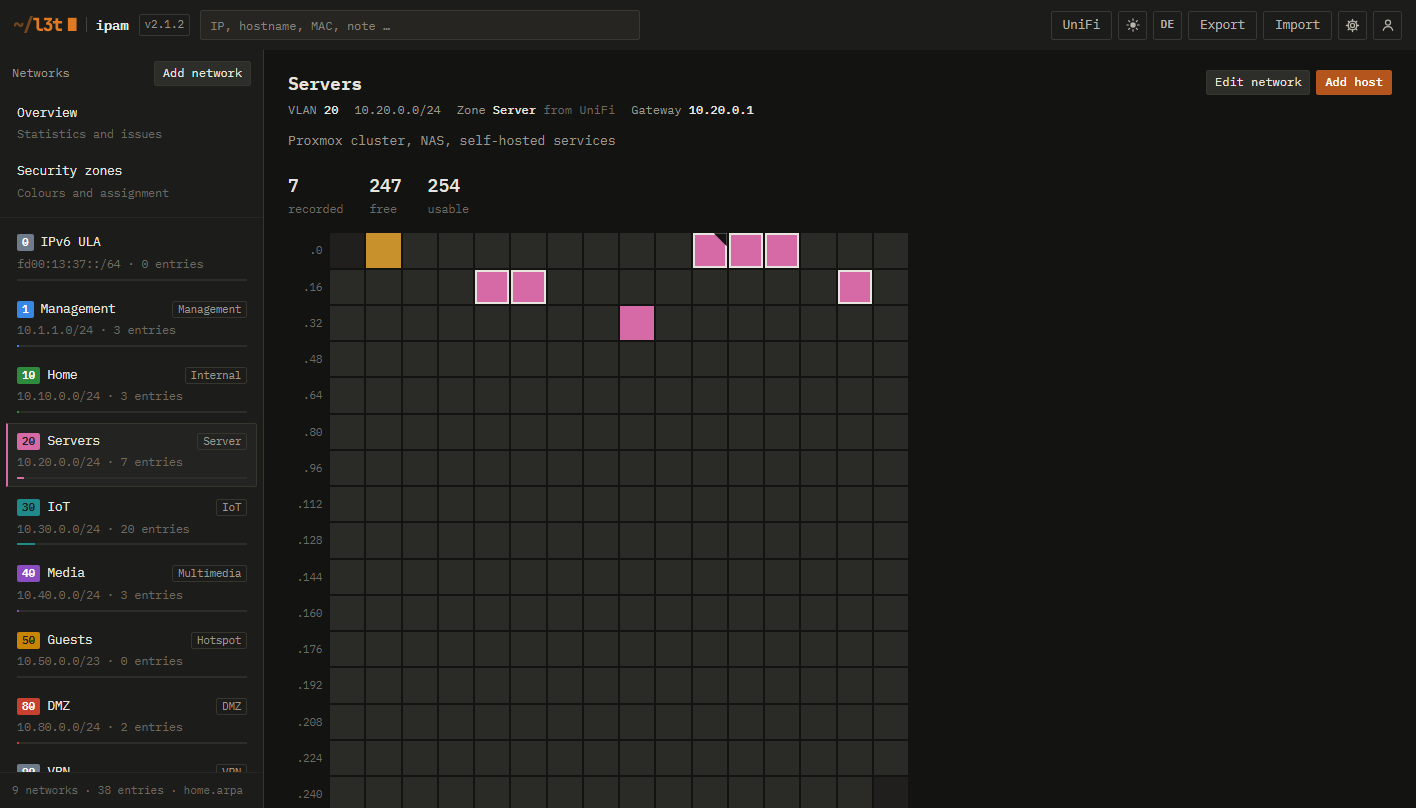Toggle the light/dark theme sun icon
Image resolution: width=1416 pixels, height=808 pixels.
tap(1133, 25)
